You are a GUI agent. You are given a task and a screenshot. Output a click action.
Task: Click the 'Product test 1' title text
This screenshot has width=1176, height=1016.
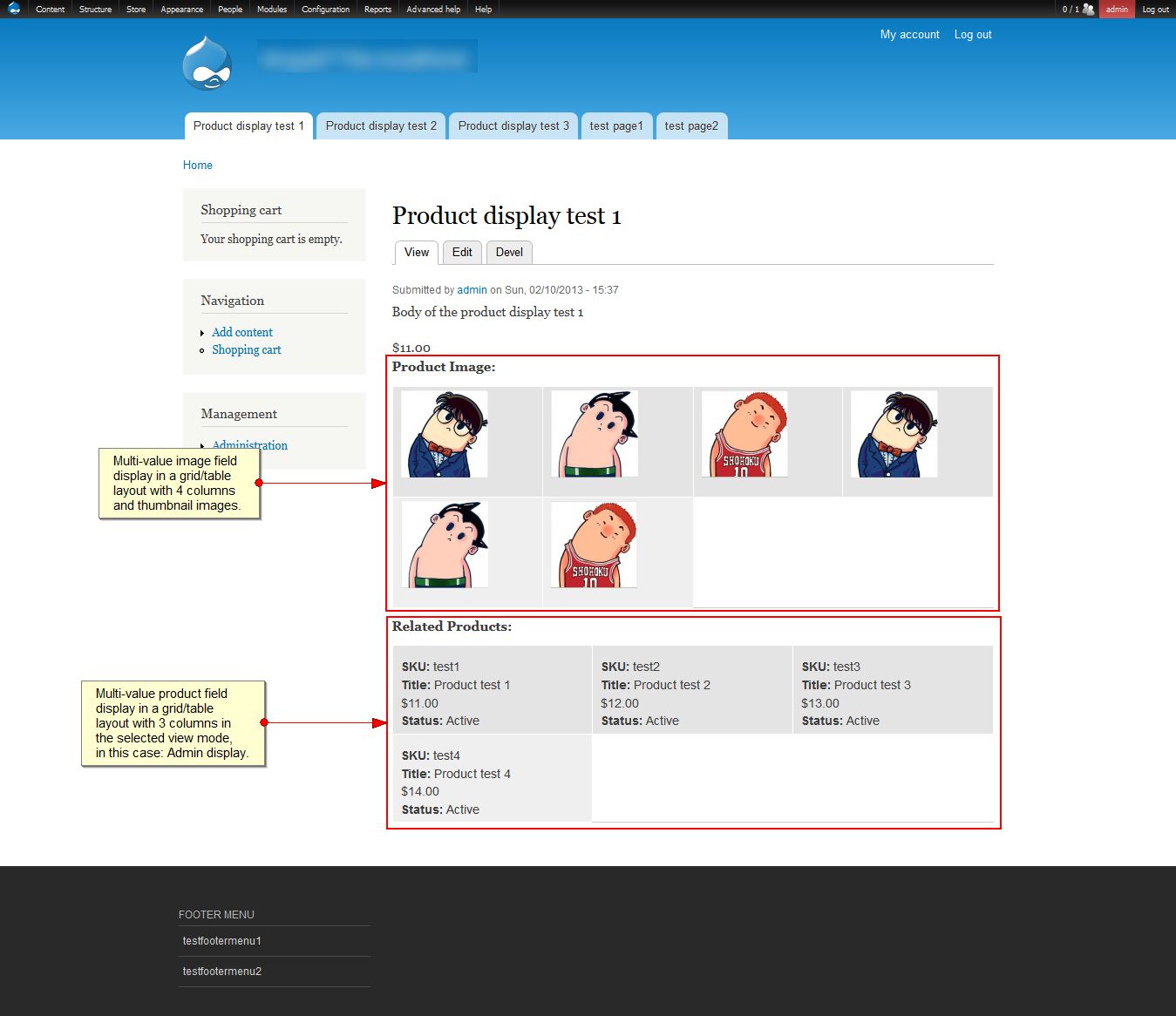click(x=472, y=686)
